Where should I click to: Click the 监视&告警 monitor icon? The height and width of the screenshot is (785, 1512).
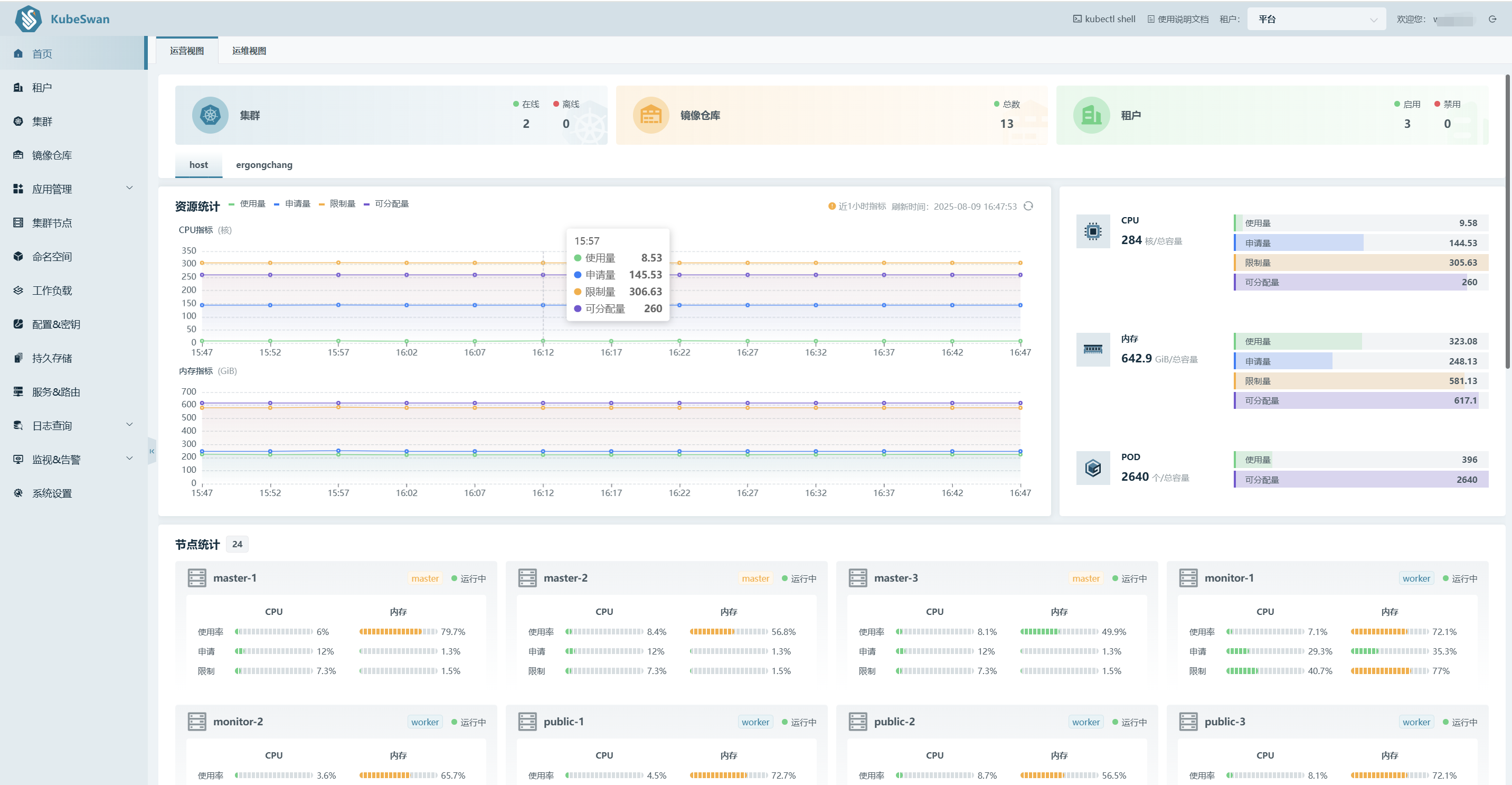click(x=18, y=459)
